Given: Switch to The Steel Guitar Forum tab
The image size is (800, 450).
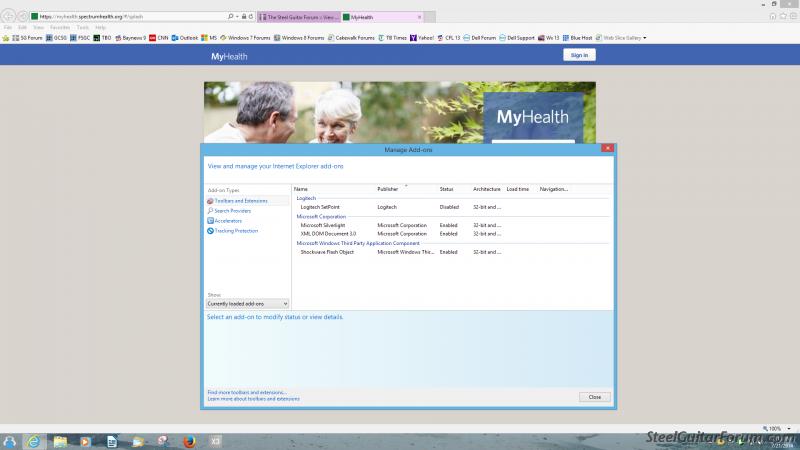Looking at the screenshot, I should pyautogui.click(x=299, y=17).
